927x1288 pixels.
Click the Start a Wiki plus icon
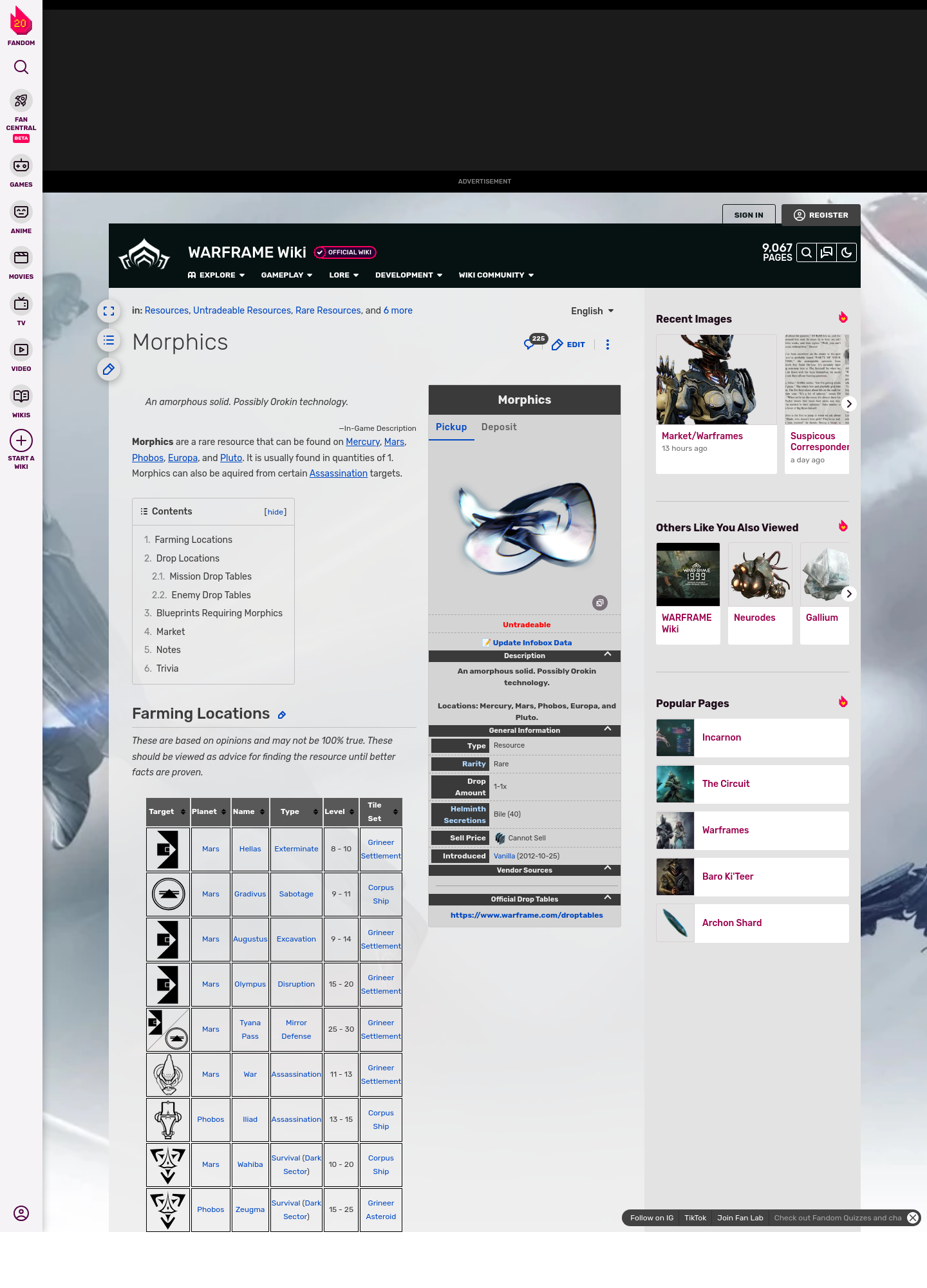pos(21,440)
